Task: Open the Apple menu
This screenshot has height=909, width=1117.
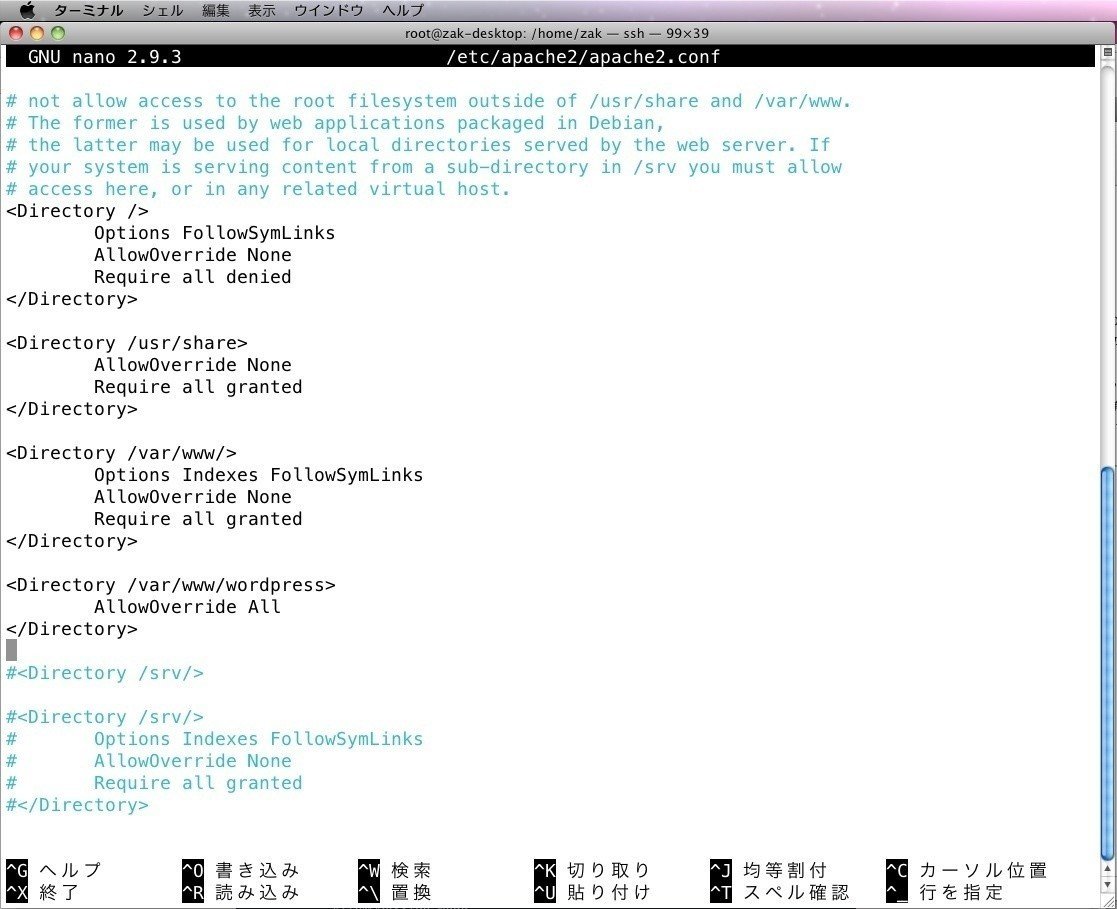Action: click(x=27, y=10)
